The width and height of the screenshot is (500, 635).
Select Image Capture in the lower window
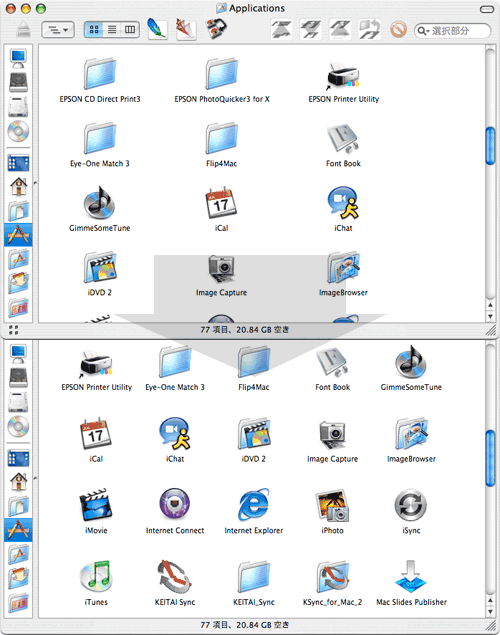click(332, 434)
